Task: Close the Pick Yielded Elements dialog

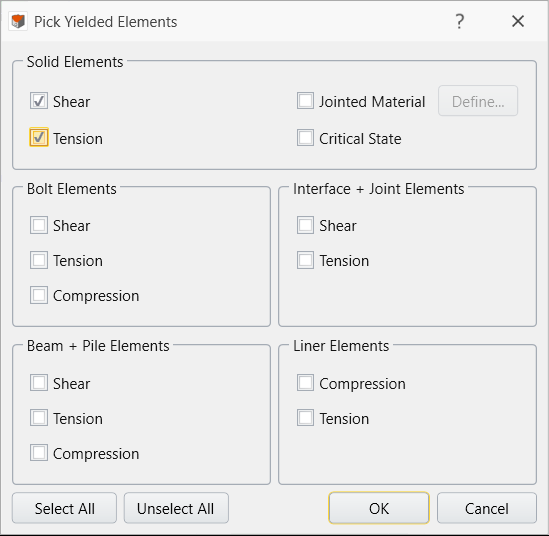Action: point(518,21)
